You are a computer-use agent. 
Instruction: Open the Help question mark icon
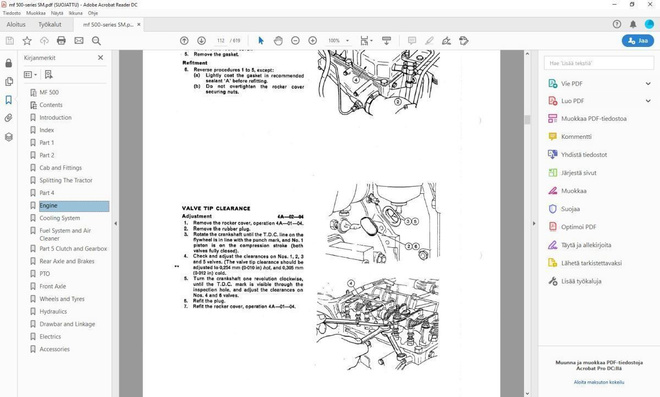(617, 24)
